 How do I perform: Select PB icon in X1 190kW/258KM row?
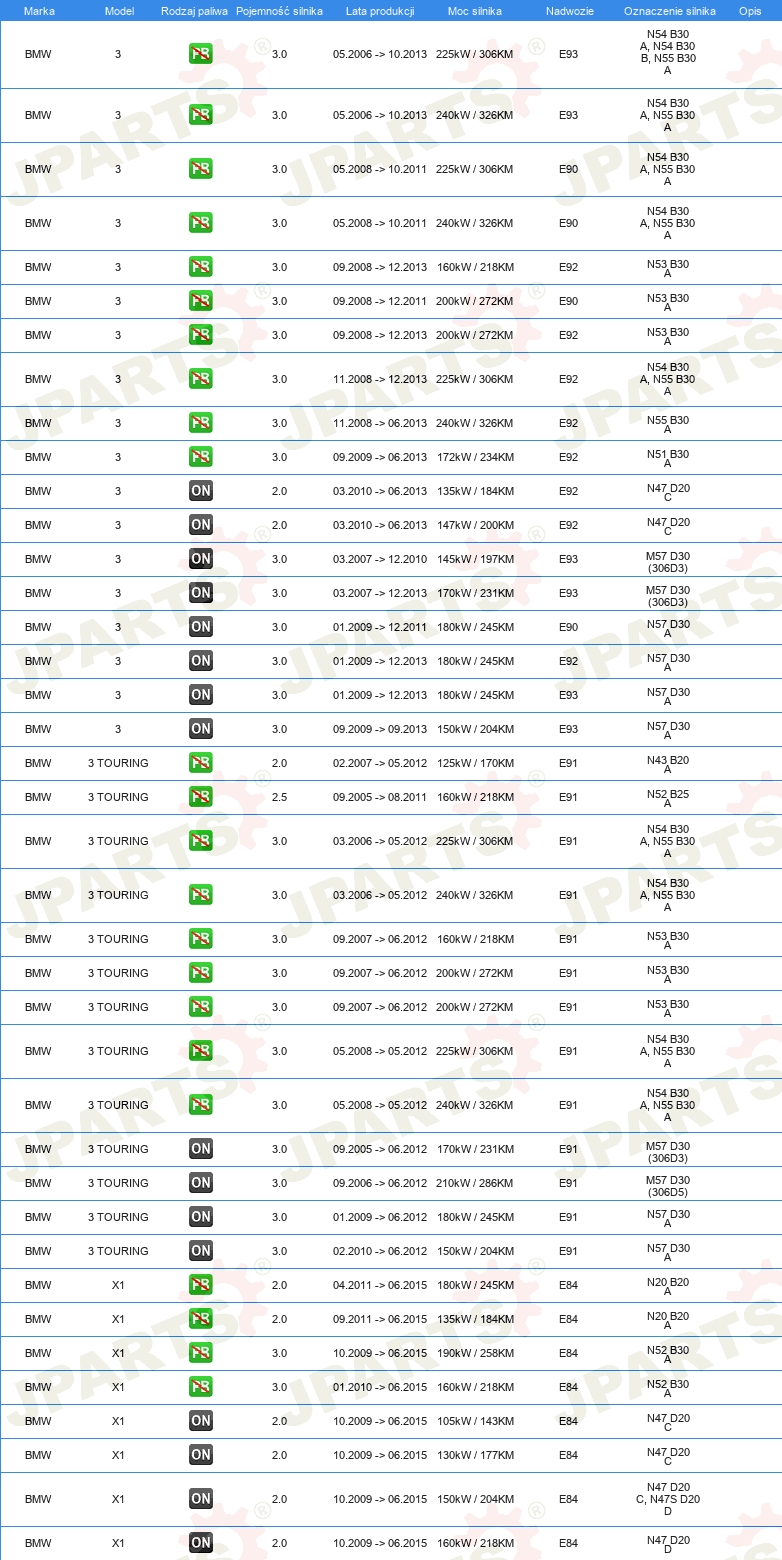click(x=200, y=1353)
